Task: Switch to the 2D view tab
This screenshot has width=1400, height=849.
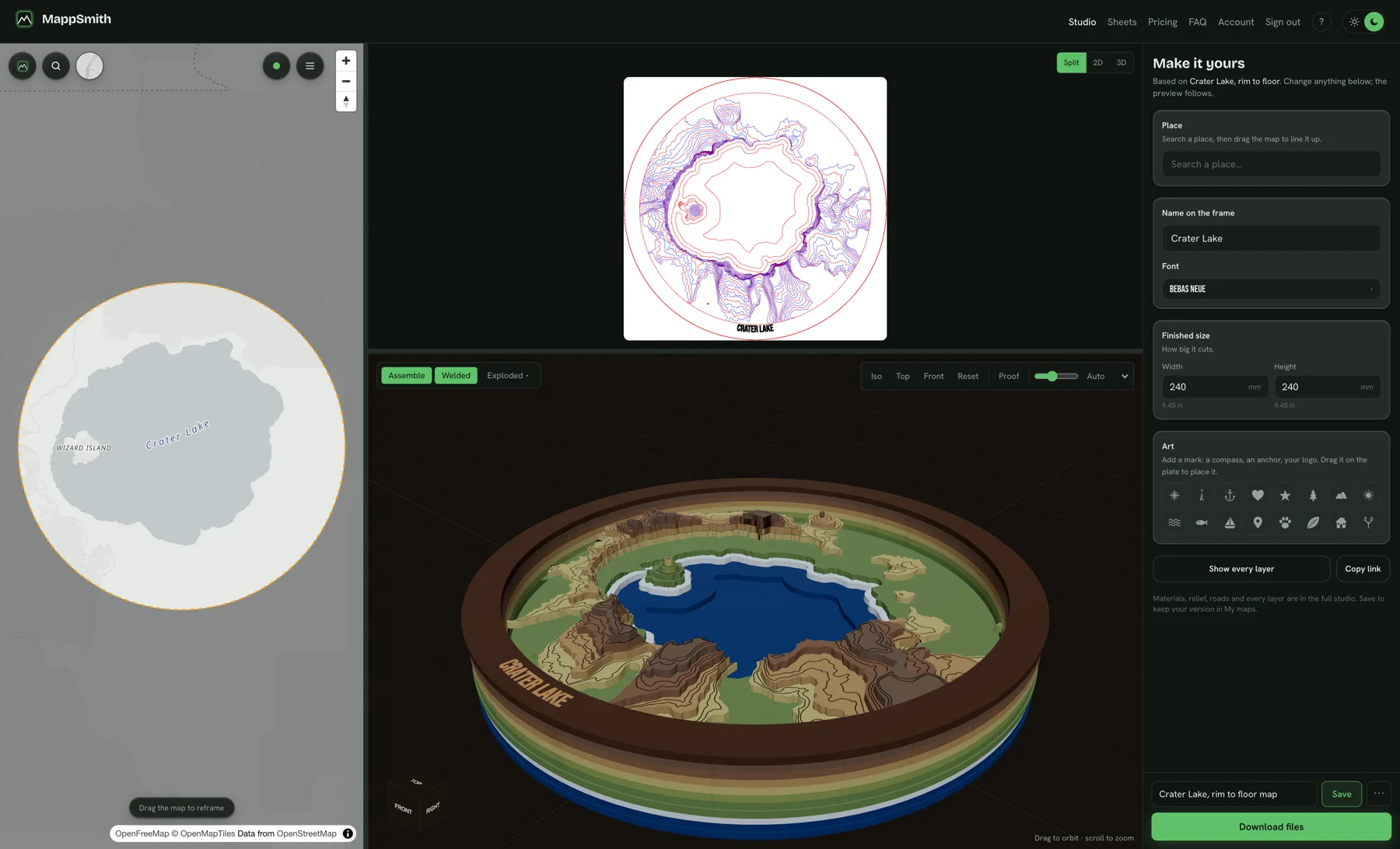Action: point(1097,63)
